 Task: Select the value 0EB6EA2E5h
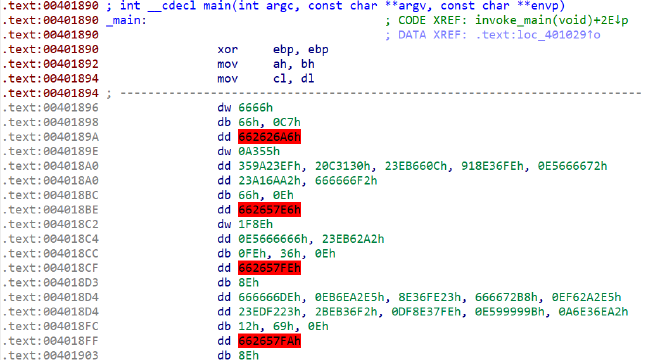pyautogui.click(x=349, y=297)
